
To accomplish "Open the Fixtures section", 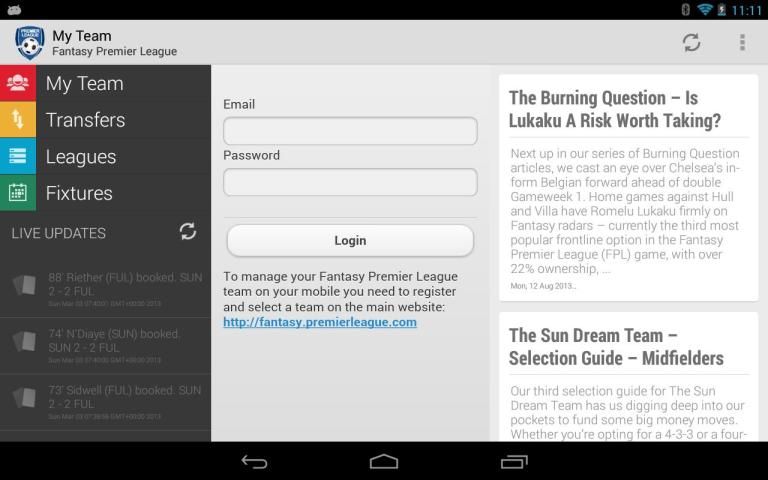I will coord(79,193).
